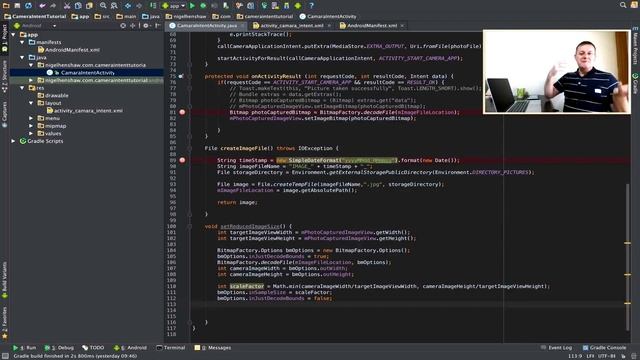Open the Debug tool window
The image size is (640, 360).
pyautogui.click(x=59, y=348)
